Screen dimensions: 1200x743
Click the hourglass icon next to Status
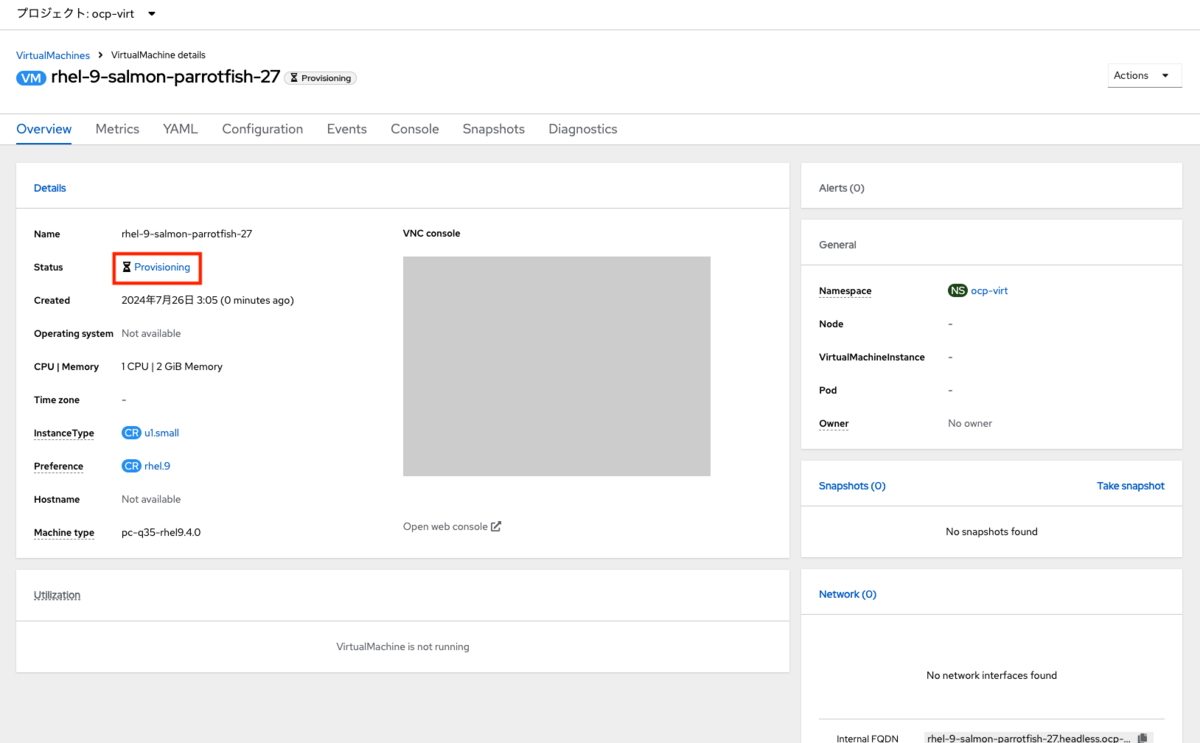(x=126, y=267)
